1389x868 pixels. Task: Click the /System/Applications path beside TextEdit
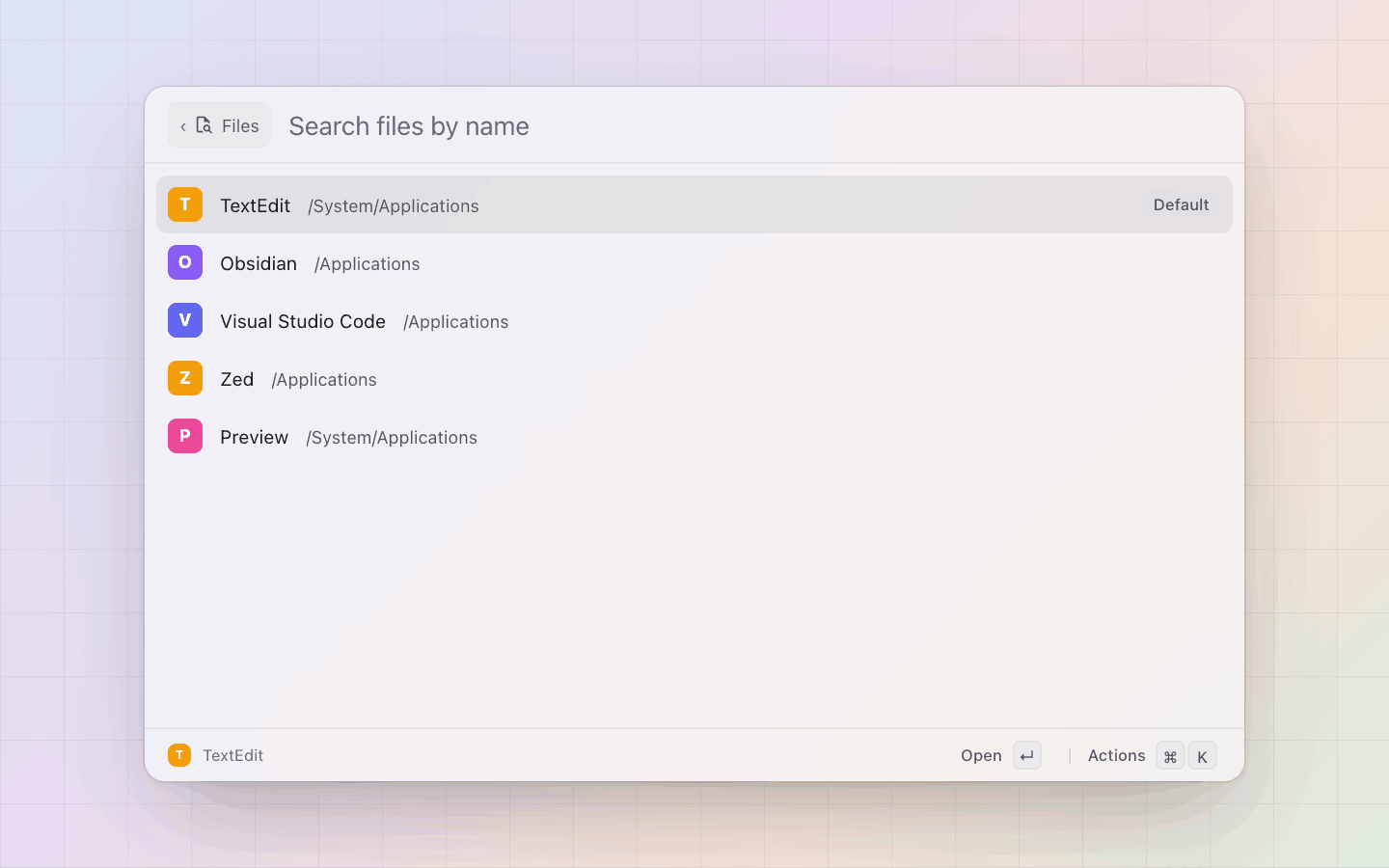pos(394,206)
